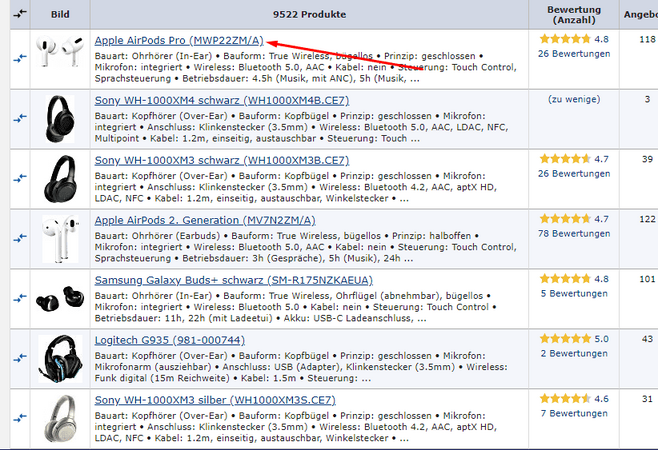Add Sony WH-1000XM4 schwarz to comparison

(x=20, y=118)
